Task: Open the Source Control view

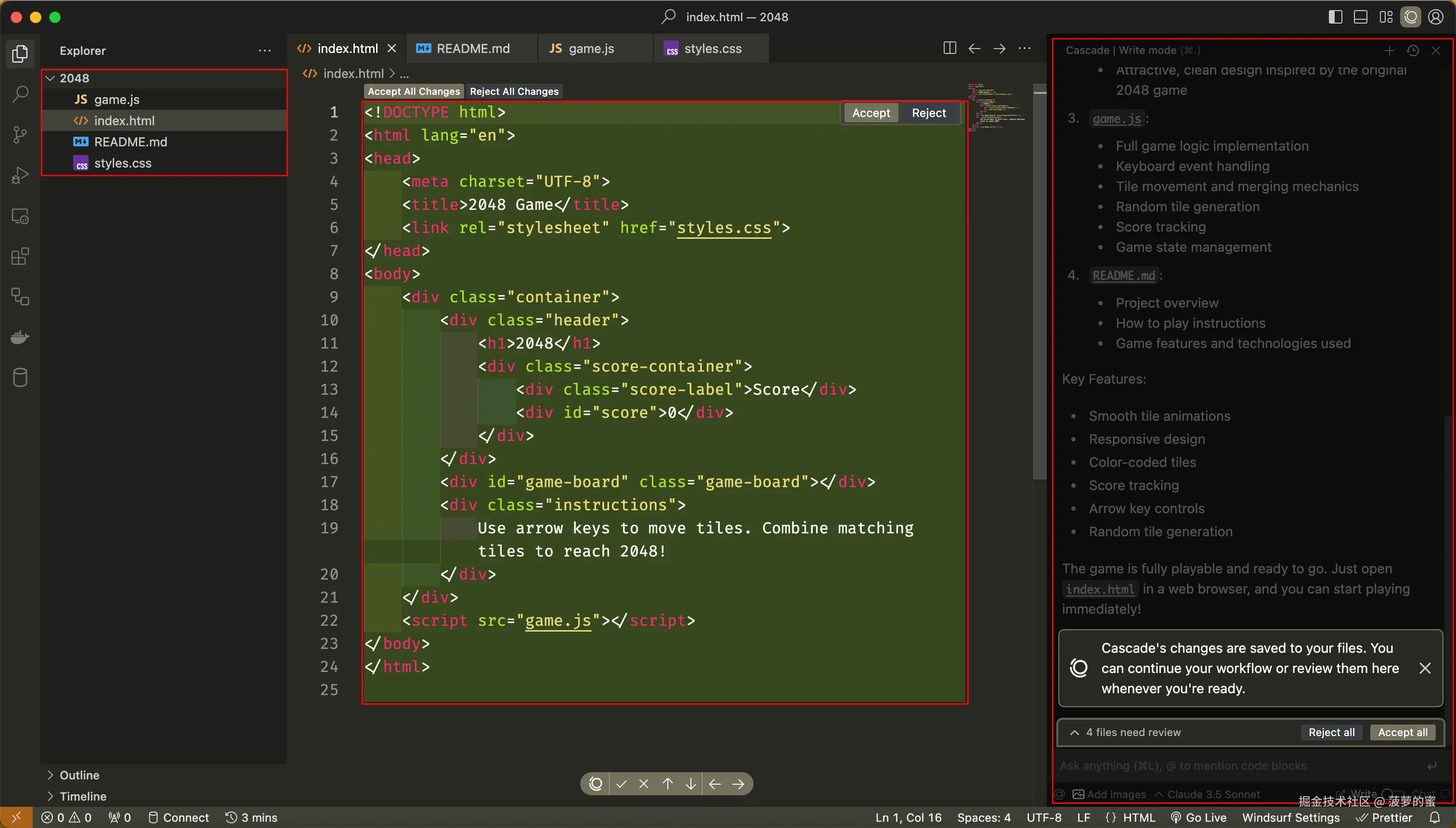Action: click(21, 135)
